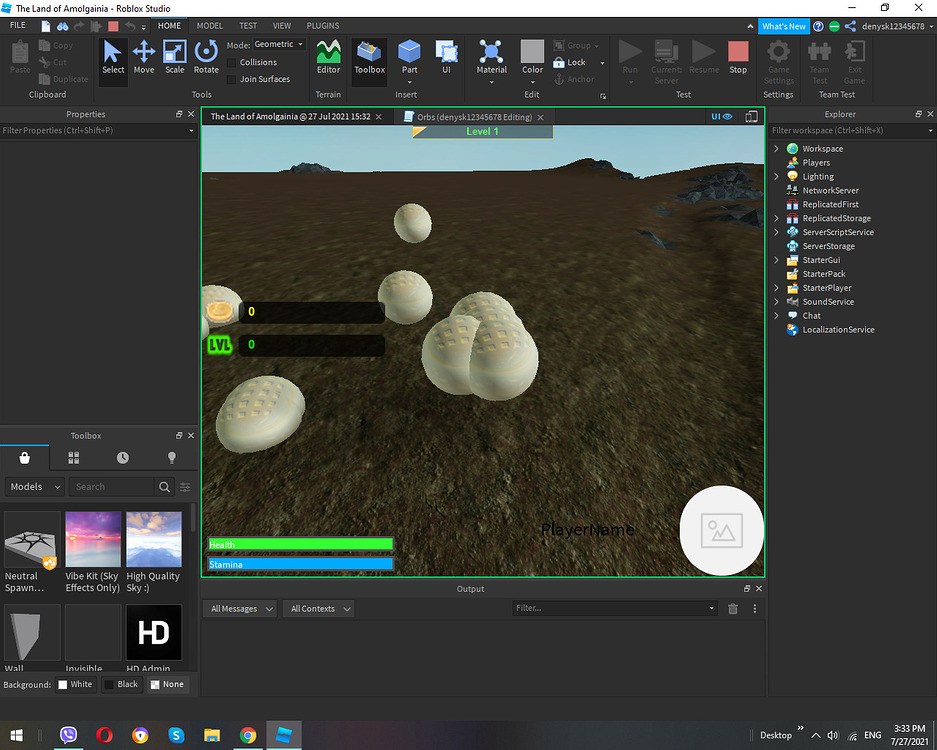The image size is (937, 750).
Task: Enable the Collisions checkbox
Action: pos(232,63)
